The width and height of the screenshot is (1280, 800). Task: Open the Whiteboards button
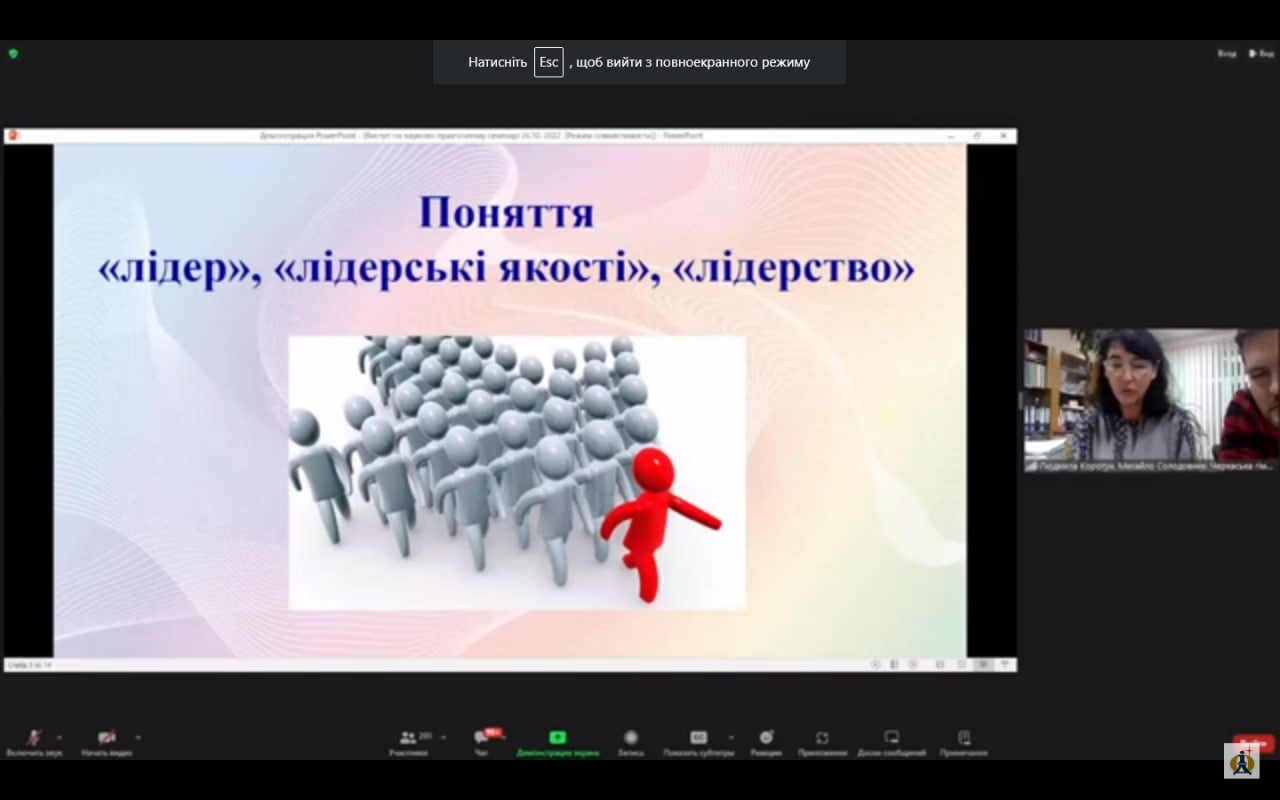(x=891, y=740)
